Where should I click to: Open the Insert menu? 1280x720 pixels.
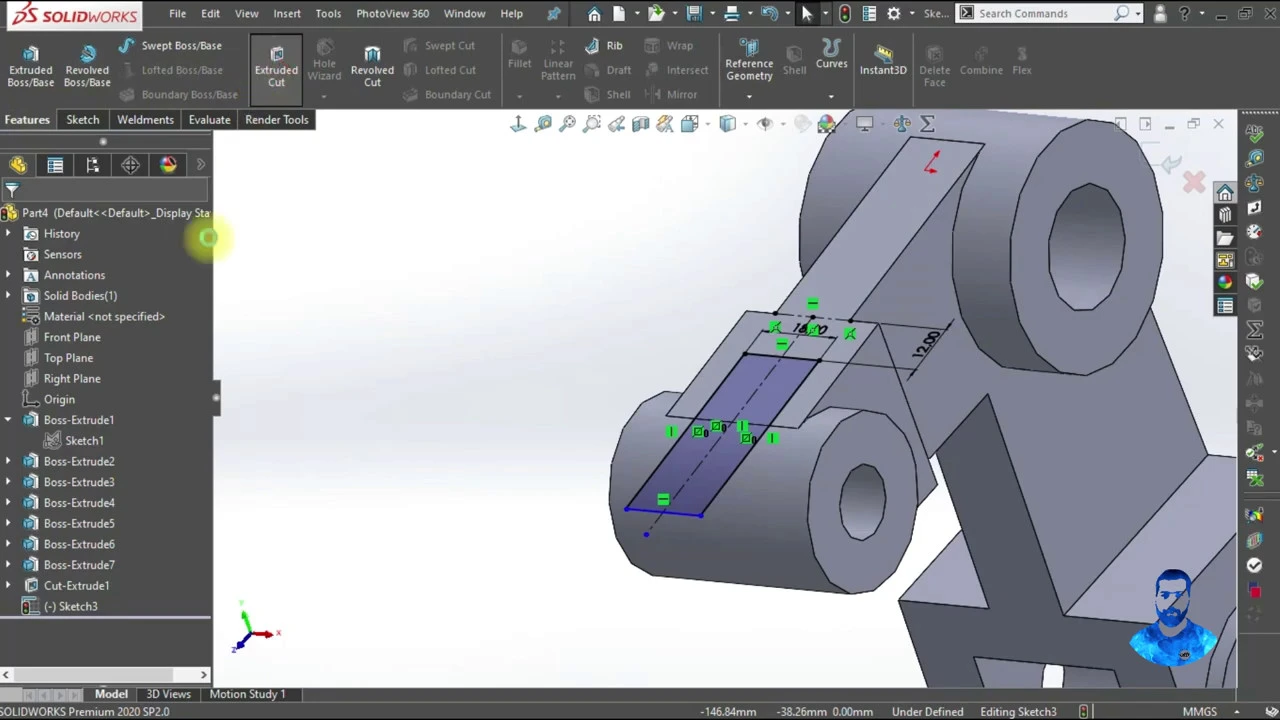[287, 14]
